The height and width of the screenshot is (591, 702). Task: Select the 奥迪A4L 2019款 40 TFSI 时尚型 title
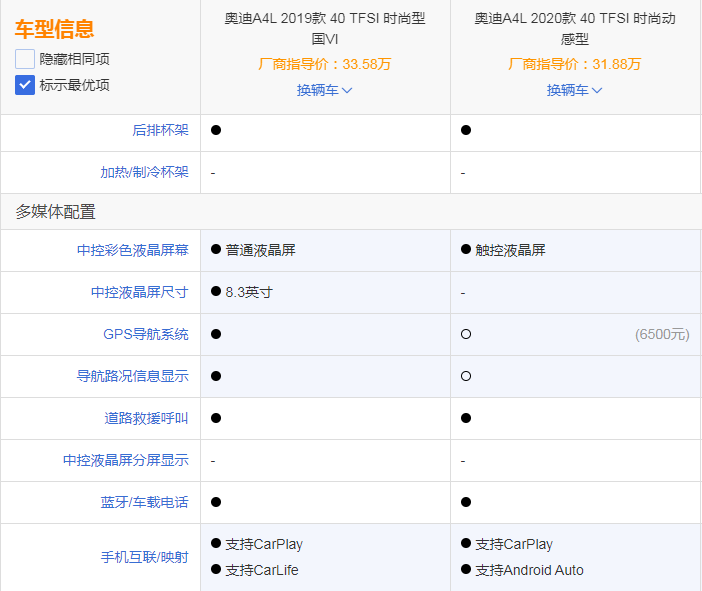point(325,29)
